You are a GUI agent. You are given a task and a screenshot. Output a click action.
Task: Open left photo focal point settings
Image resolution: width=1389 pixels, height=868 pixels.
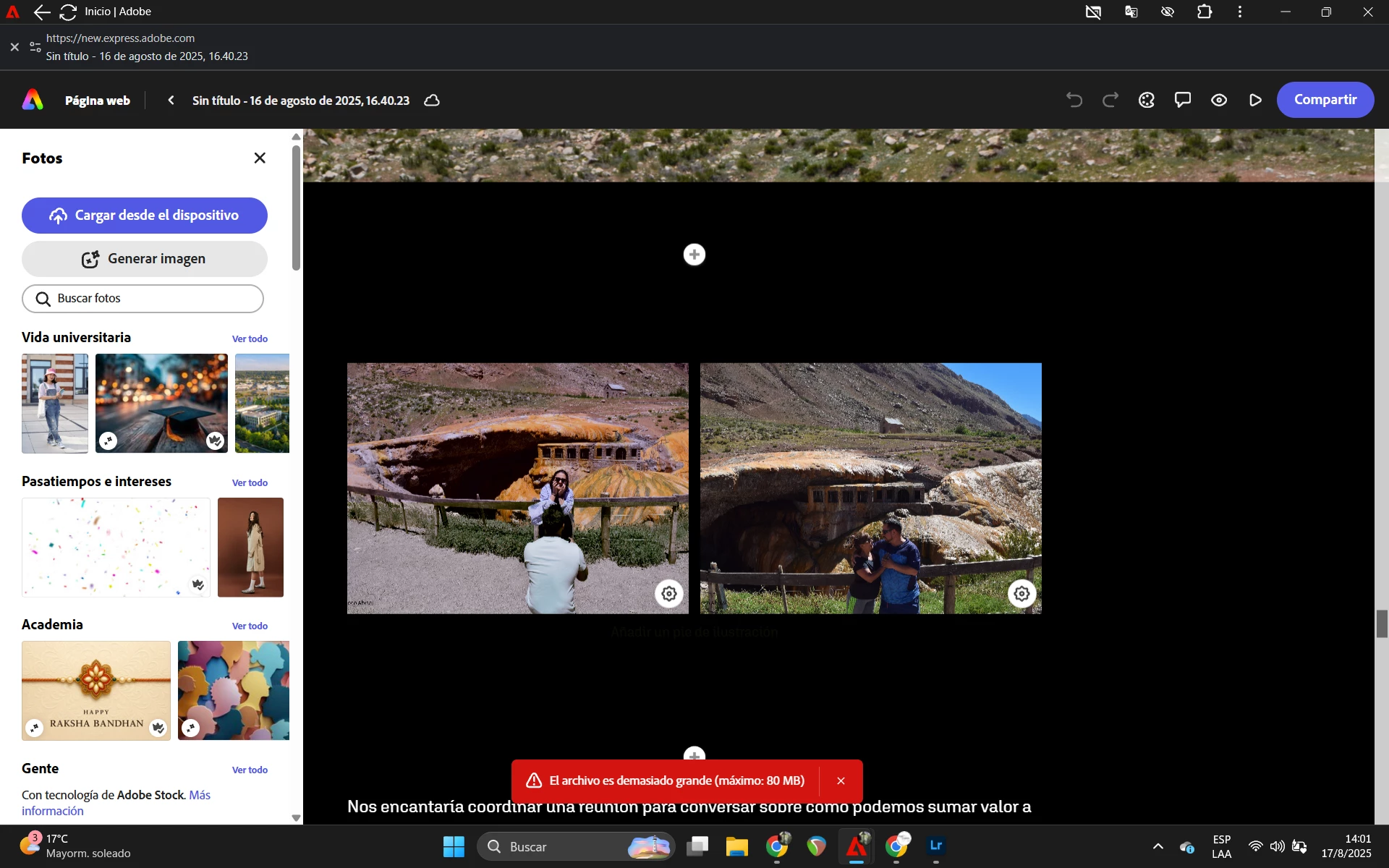669,594
